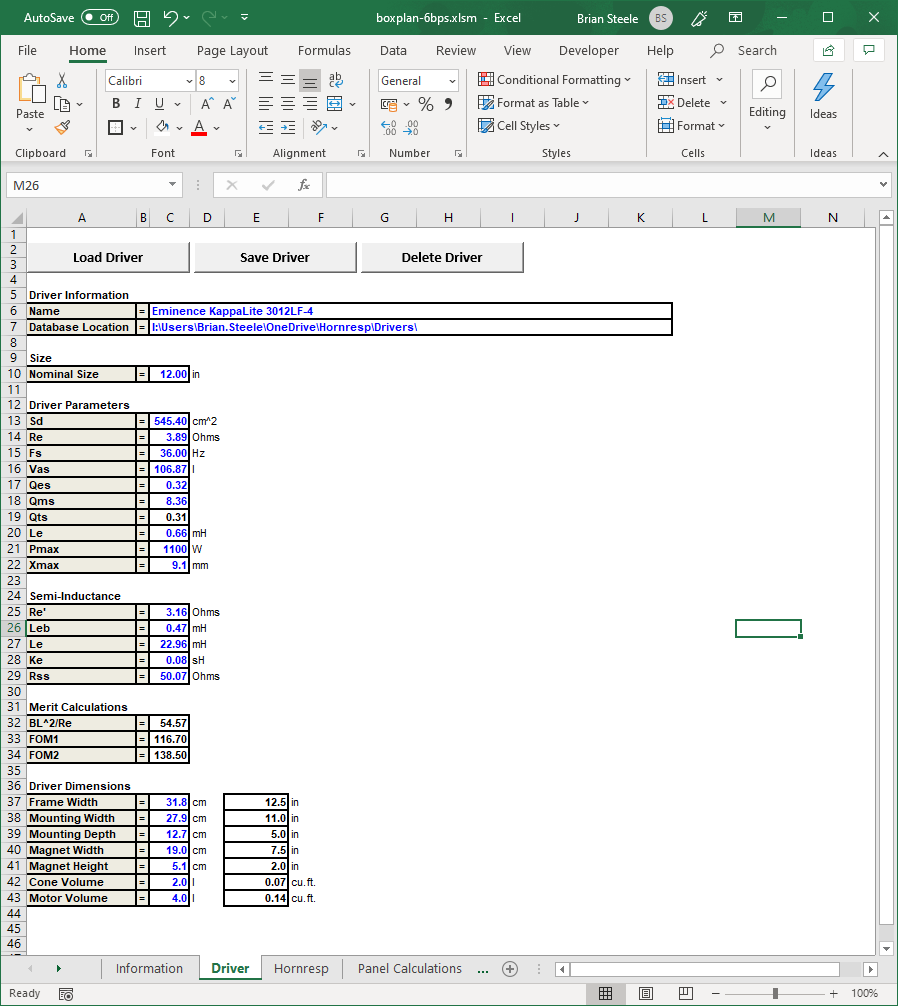This screenshot has height=1006, width=898.
Task: Click the Align Left icon
Action: (266, 104)
